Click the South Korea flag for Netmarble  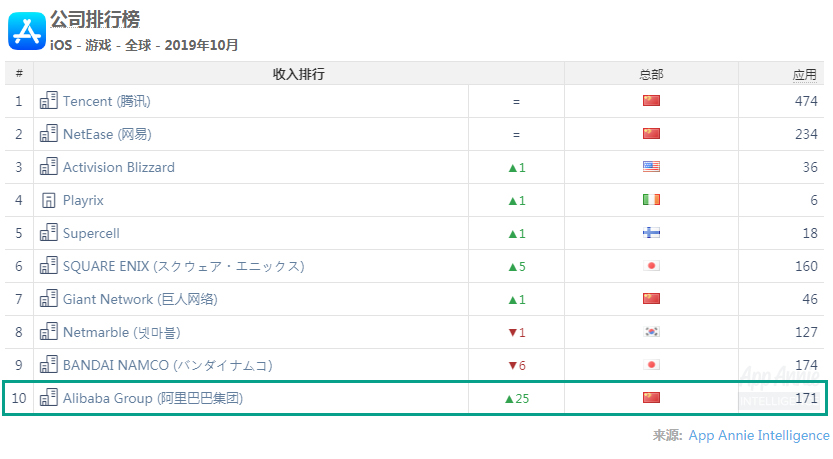pos(651,332)
